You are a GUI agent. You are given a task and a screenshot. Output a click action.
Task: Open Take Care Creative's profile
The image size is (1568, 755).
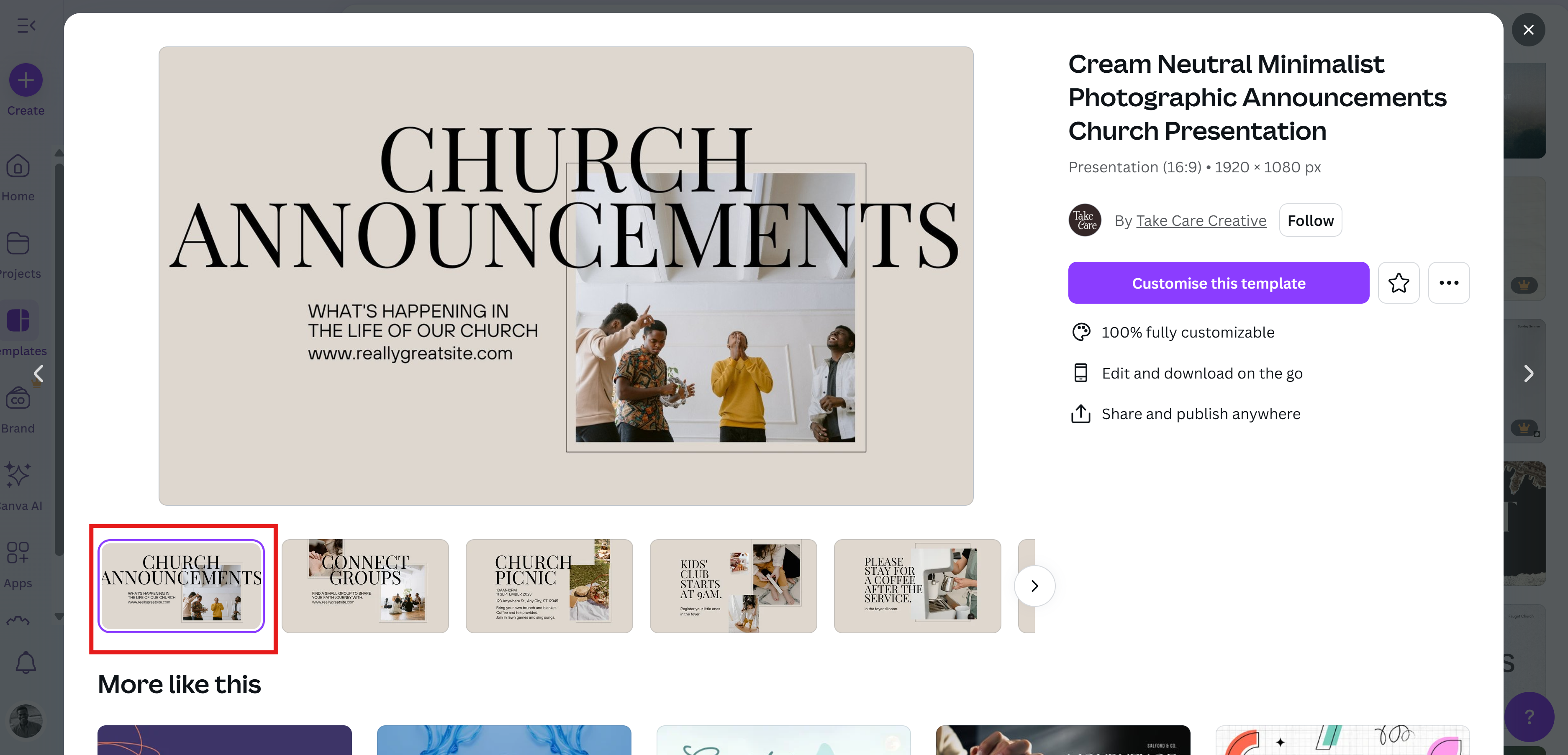pos(1200,220)
